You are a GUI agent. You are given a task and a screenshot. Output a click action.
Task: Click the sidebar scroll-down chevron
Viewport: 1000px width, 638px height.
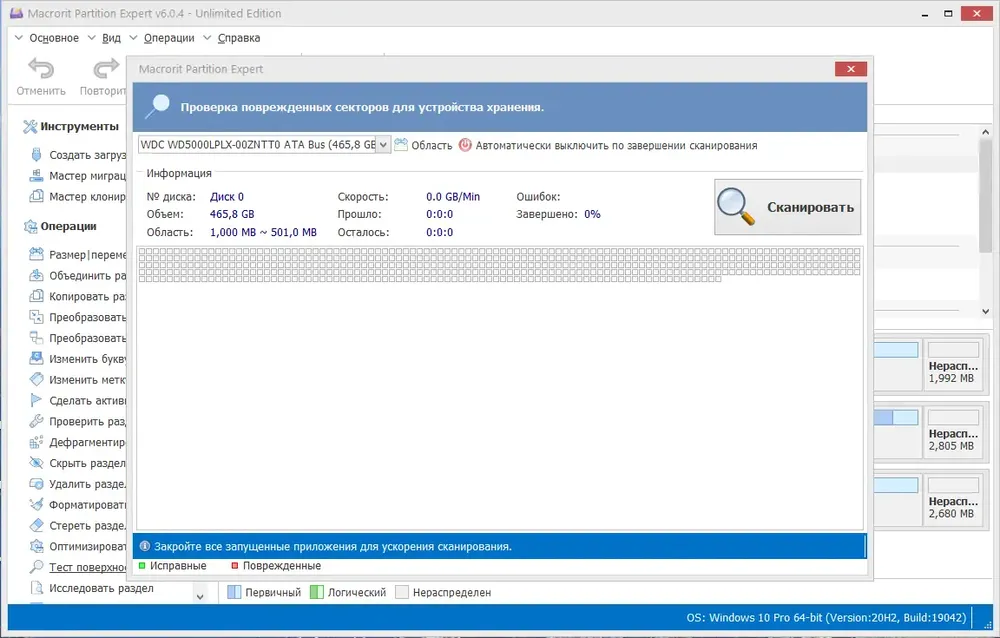[x=200, y=597]
